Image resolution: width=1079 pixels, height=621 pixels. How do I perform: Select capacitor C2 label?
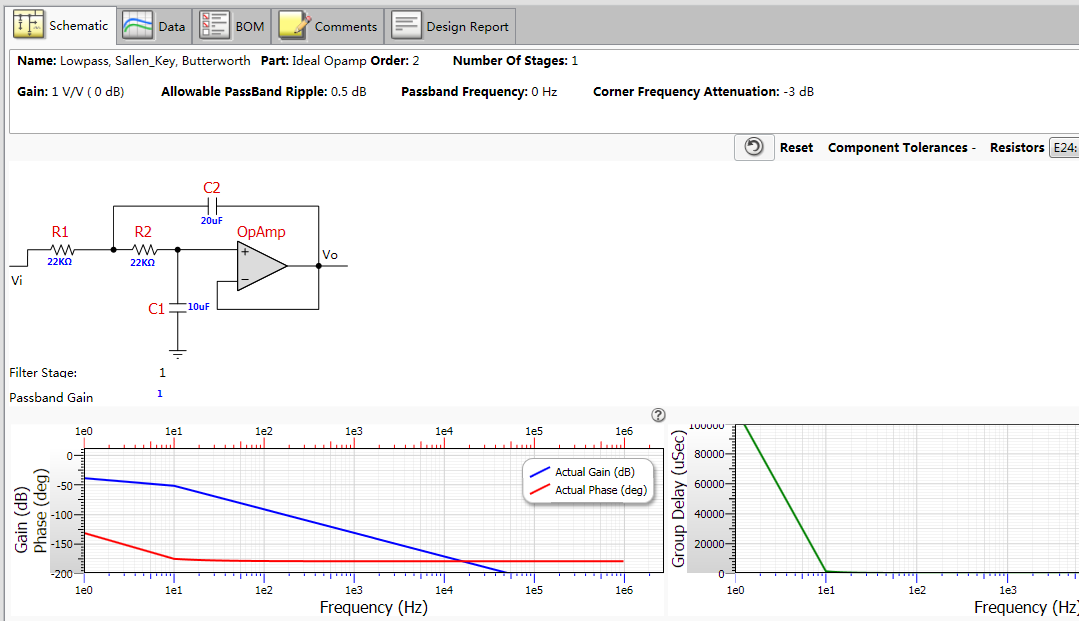(x=211, y=187)
